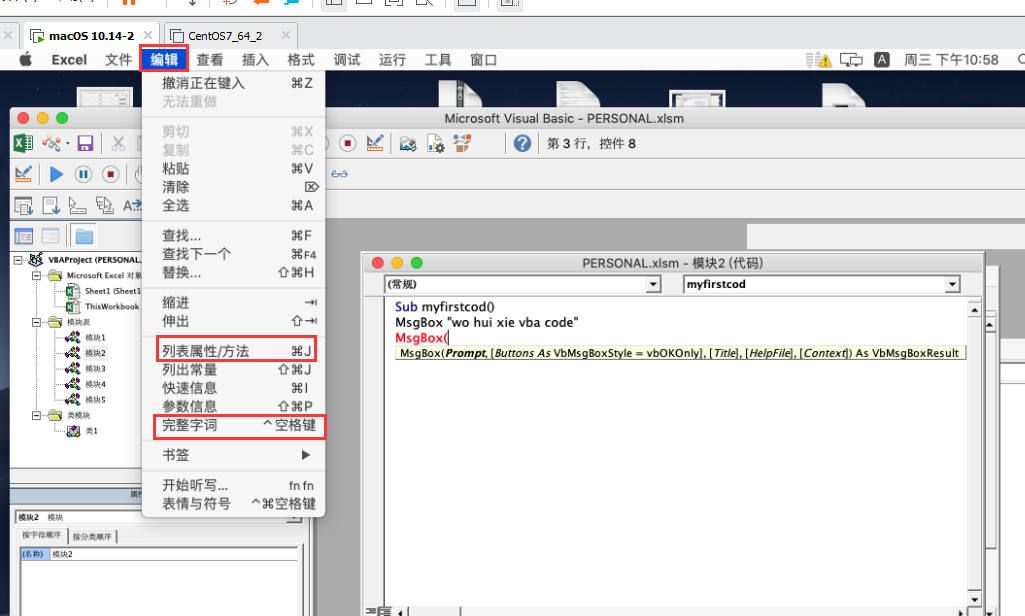Collapse the Microsoft Excel 对象 folder
The width and height of the screenshot is (1025, 616).
point(37,275)
